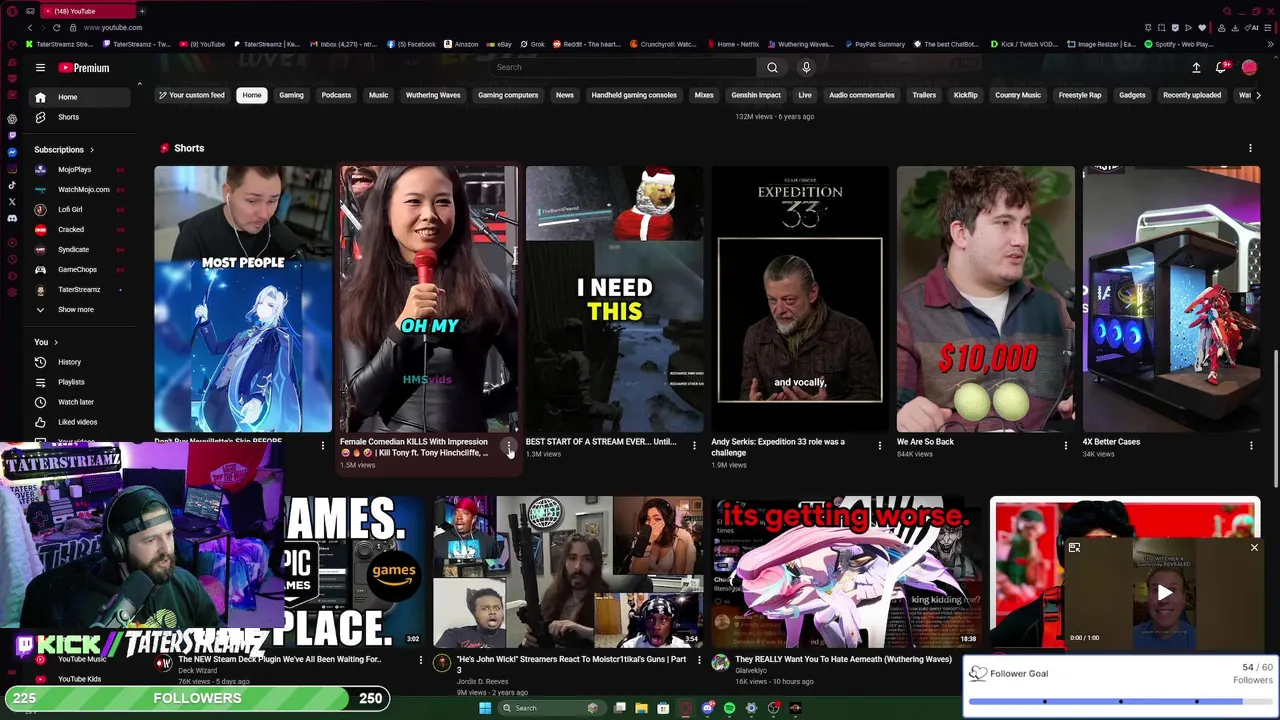Screen dimensions: 1280x720
Task: Select the Gaming category chip
Action: click(291, 95)
